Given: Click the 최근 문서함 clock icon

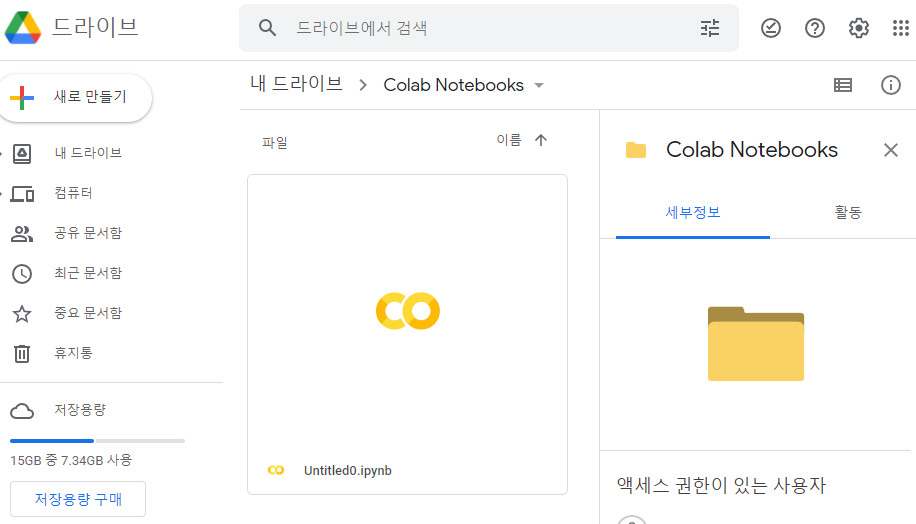Looking at the screenshot, I should tap(22, 273).
